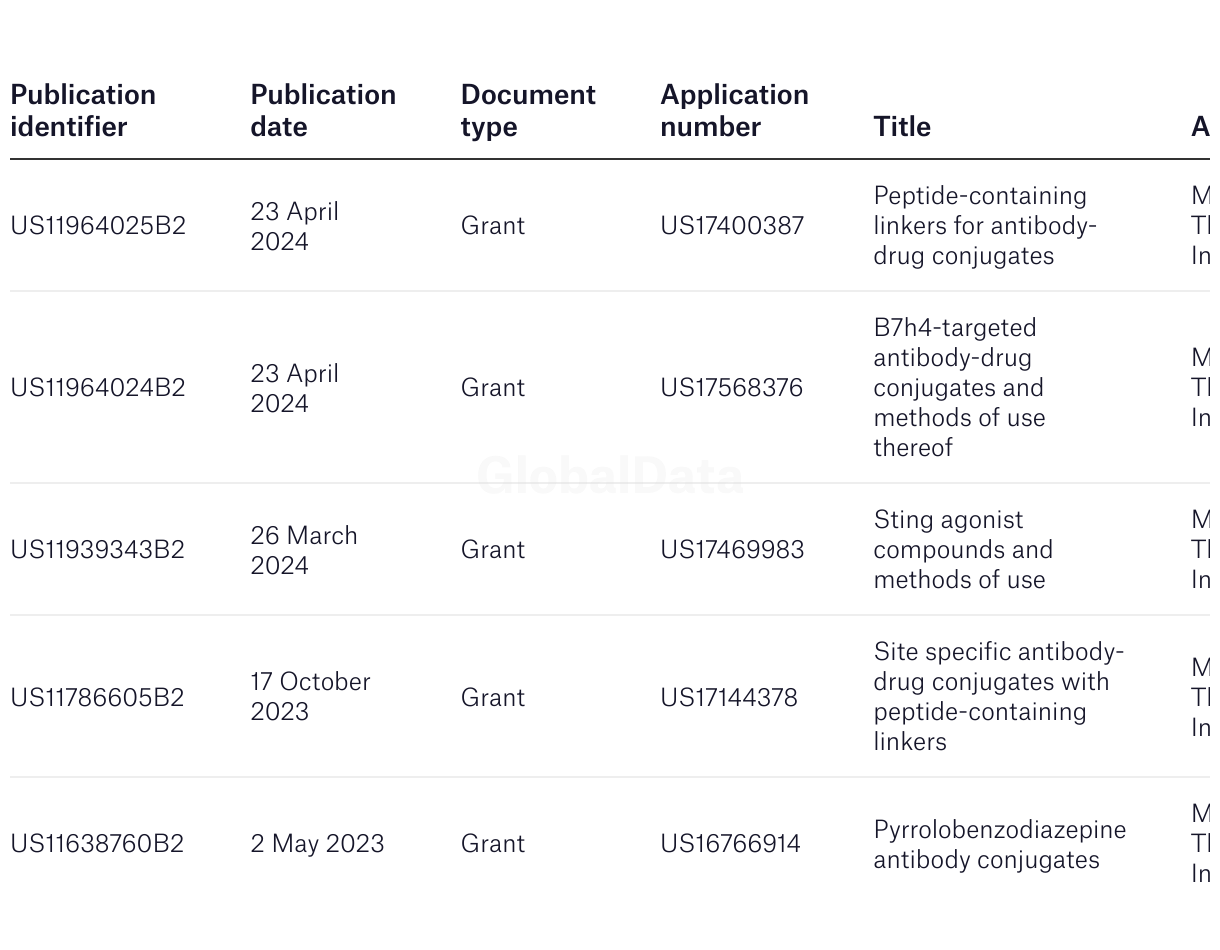Viewport: 1220px width, 950px height.
Task: Click application number US16766914
Action: 731,843
